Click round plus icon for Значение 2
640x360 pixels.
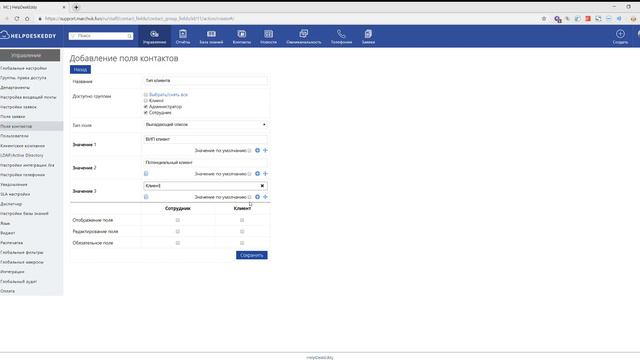click(x=257, y=174)
